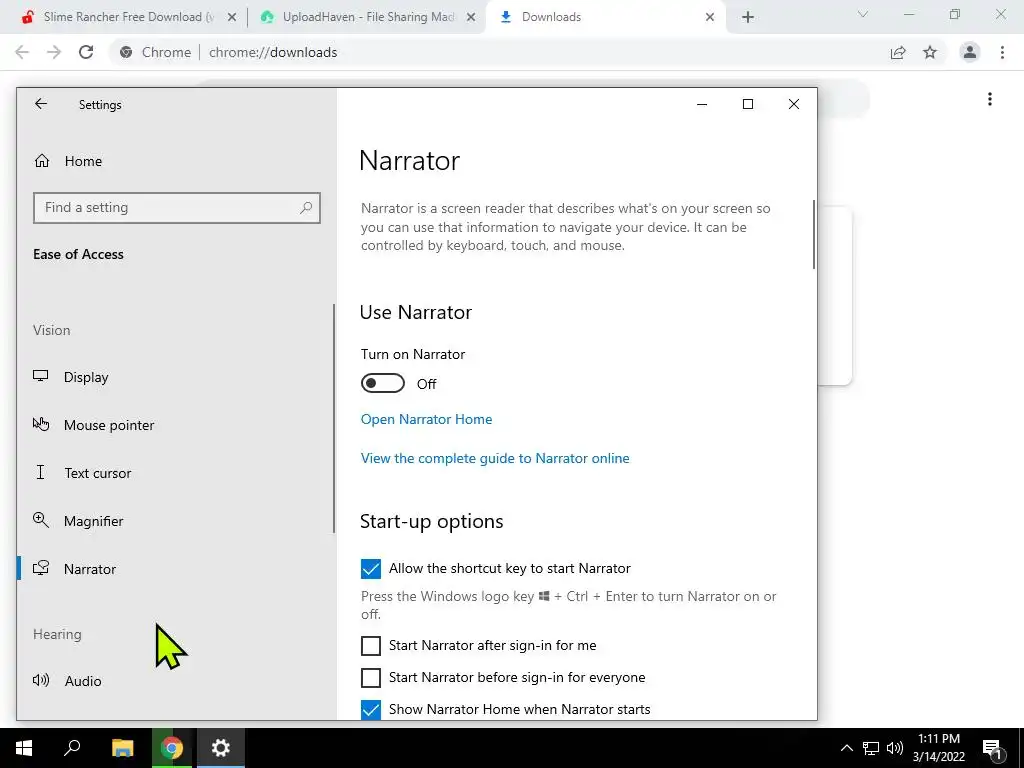
Task: Click the Settings sidebar scrollbar
Action: pyautogui.click(x=334, y=418)
